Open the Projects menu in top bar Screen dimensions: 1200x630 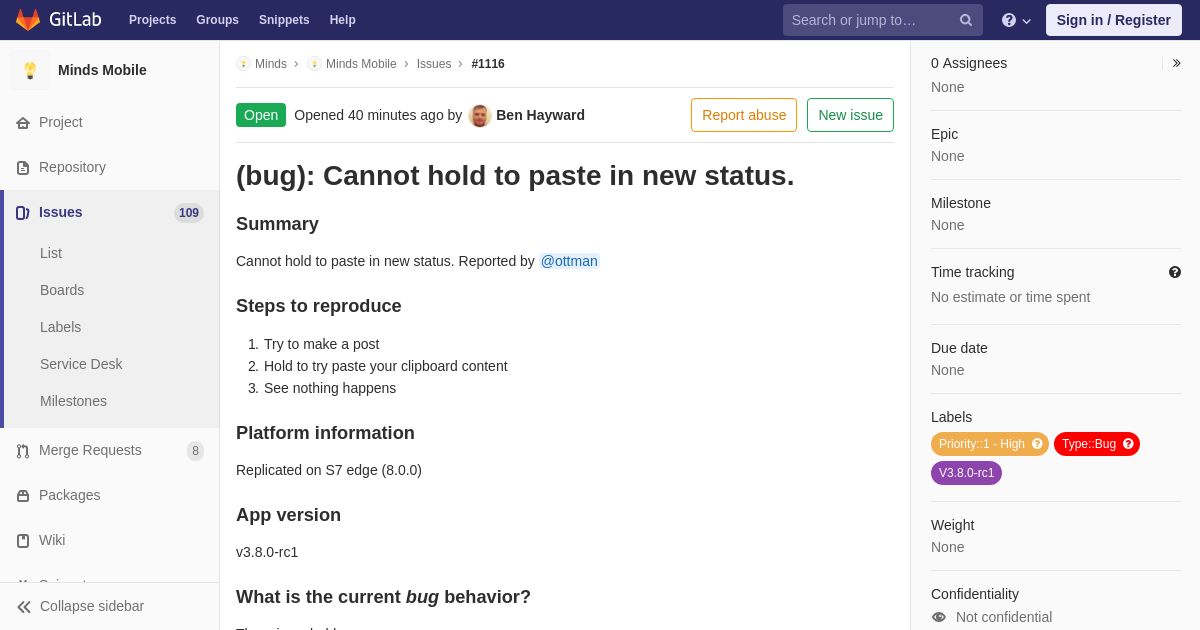[x=152, y=20]
